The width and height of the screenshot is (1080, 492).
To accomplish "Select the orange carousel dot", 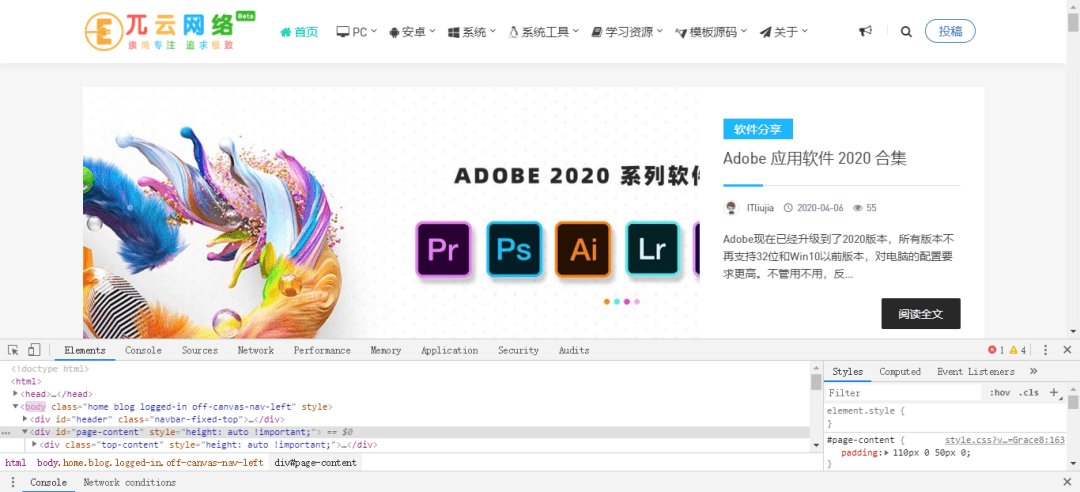I will point(607,301).
